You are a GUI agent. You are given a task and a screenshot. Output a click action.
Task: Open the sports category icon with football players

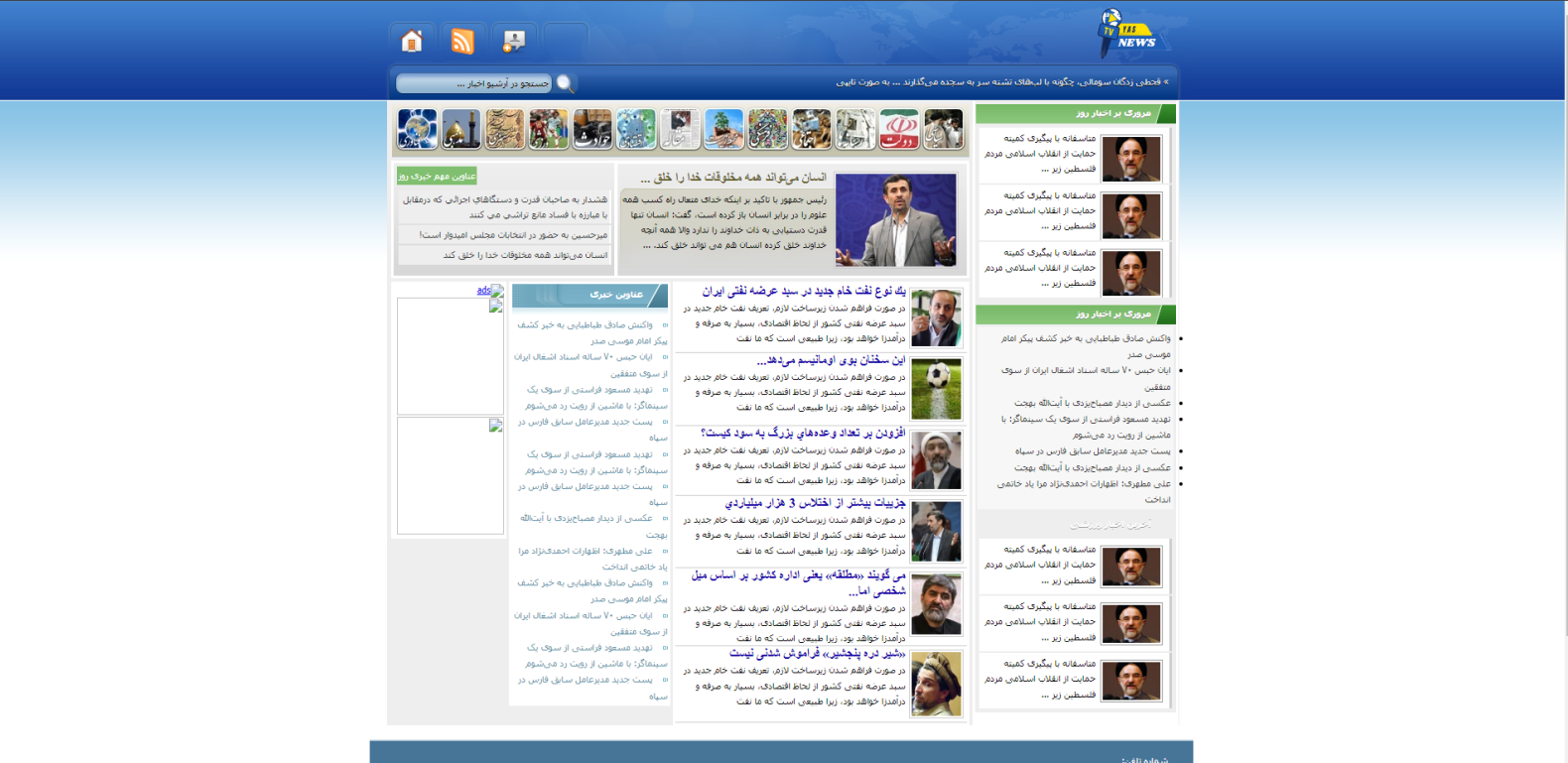tap(548, 130)
